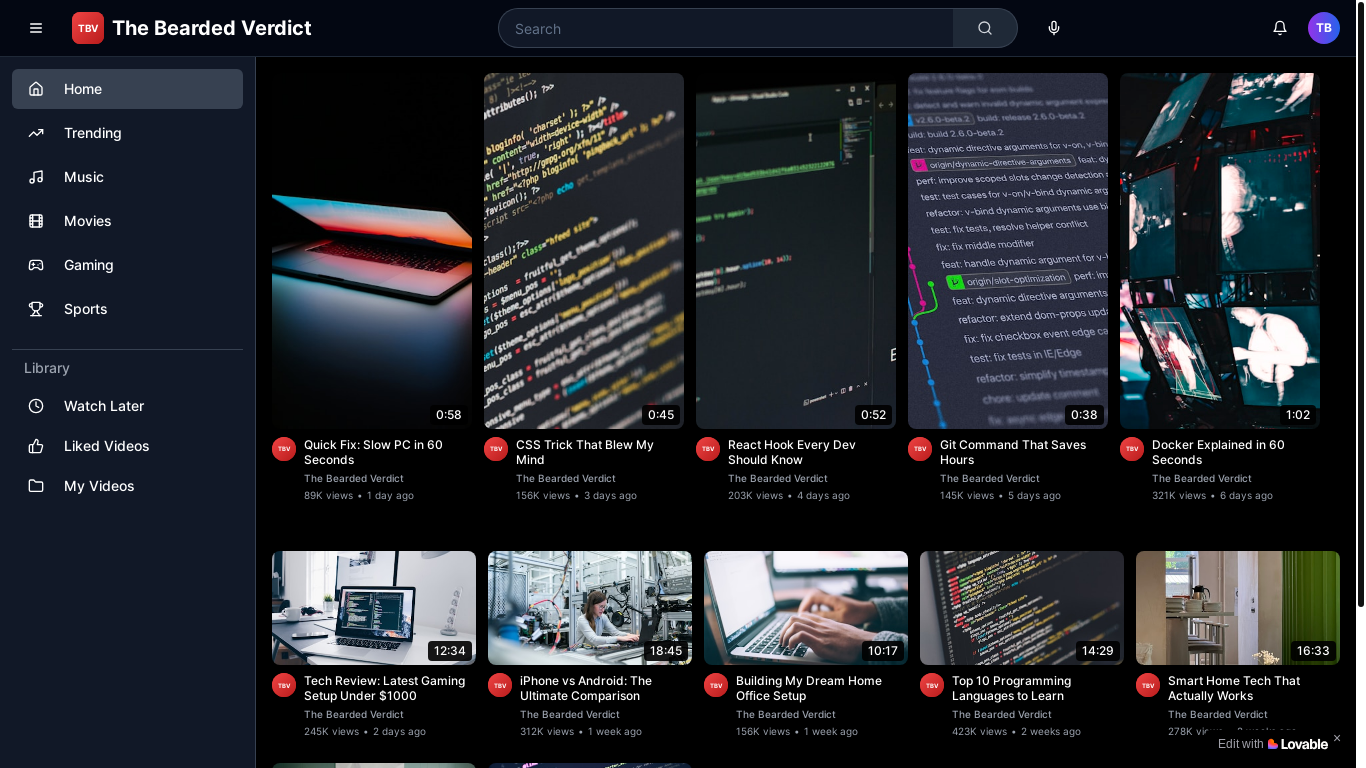Click channel avatar beside Git Command video
The width and height of the screenshot is (1366, 768).
coord(920,449)
